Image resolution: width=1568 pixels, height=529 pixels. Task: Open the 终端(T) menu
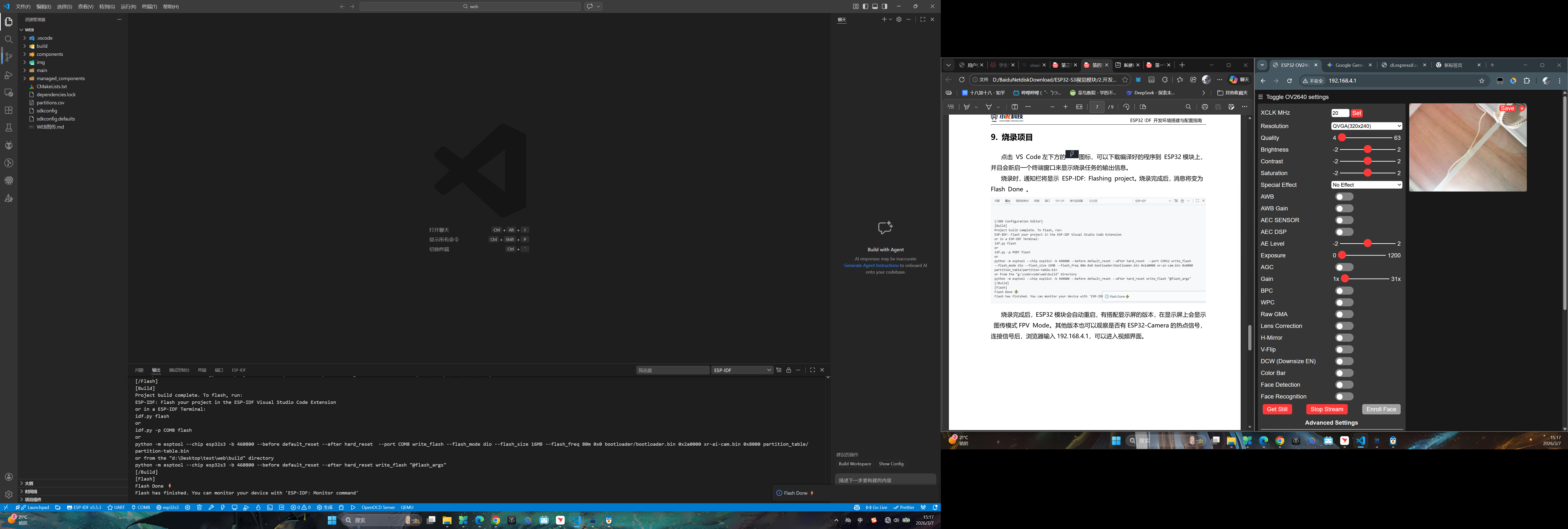(149, 7)
